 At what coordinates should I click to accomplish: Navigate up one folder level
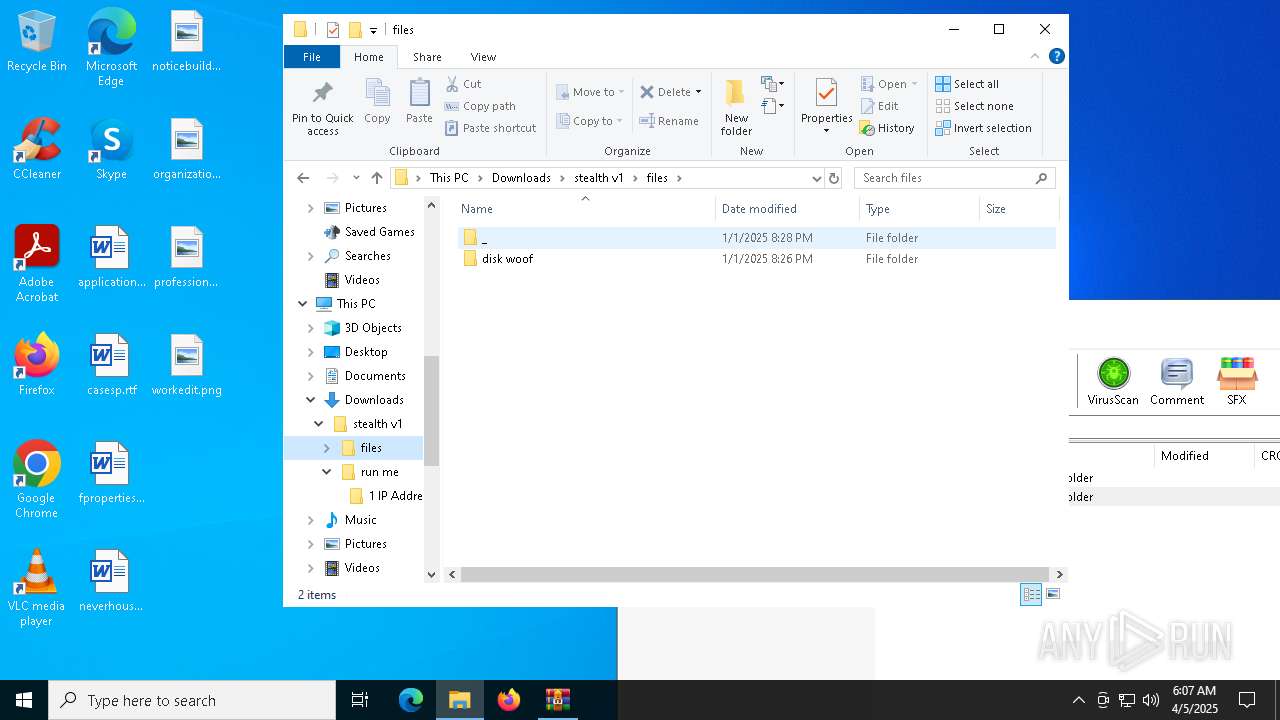(376, 178)
